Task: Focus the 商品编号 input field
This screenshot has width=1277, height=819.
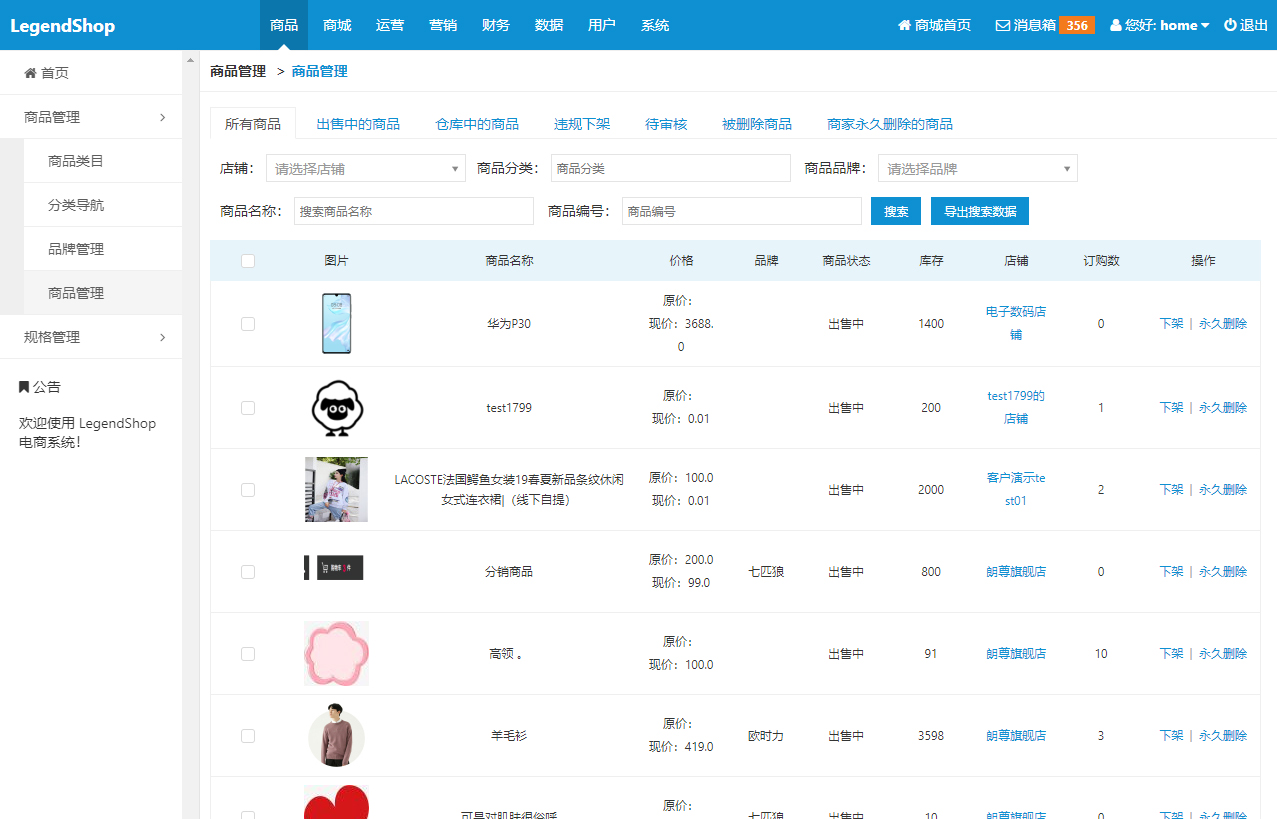Action: click(x=742, y=211)
